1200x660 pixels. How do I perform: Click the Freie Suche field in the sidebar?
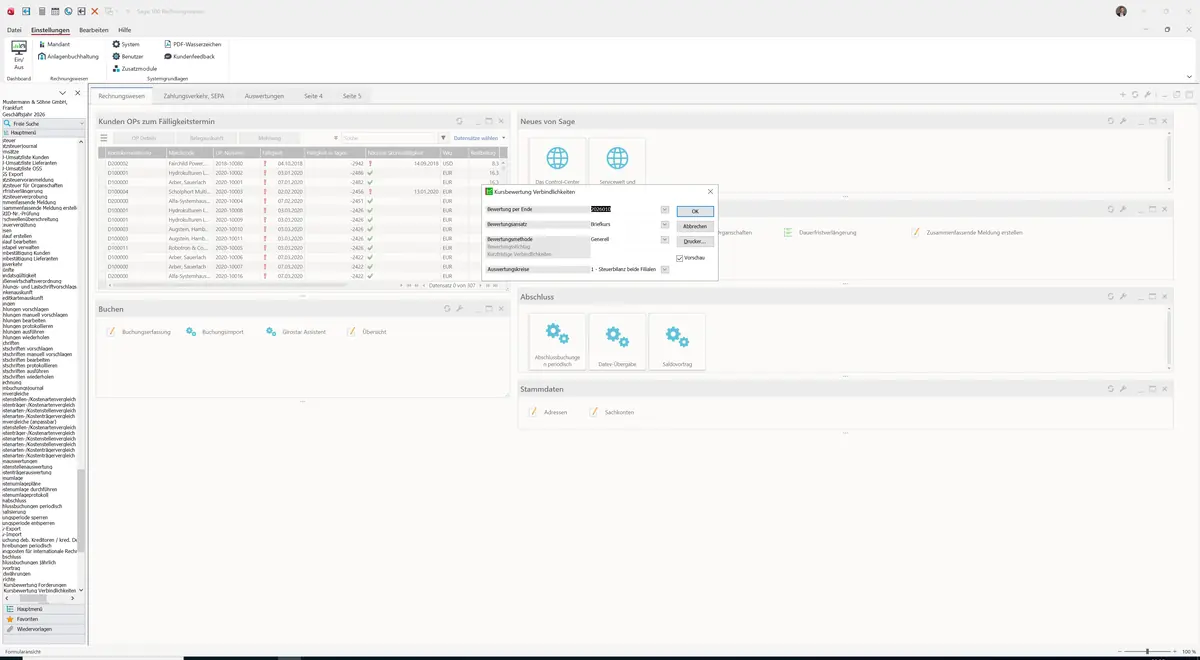pyautogui.click(x=45, y=123)
